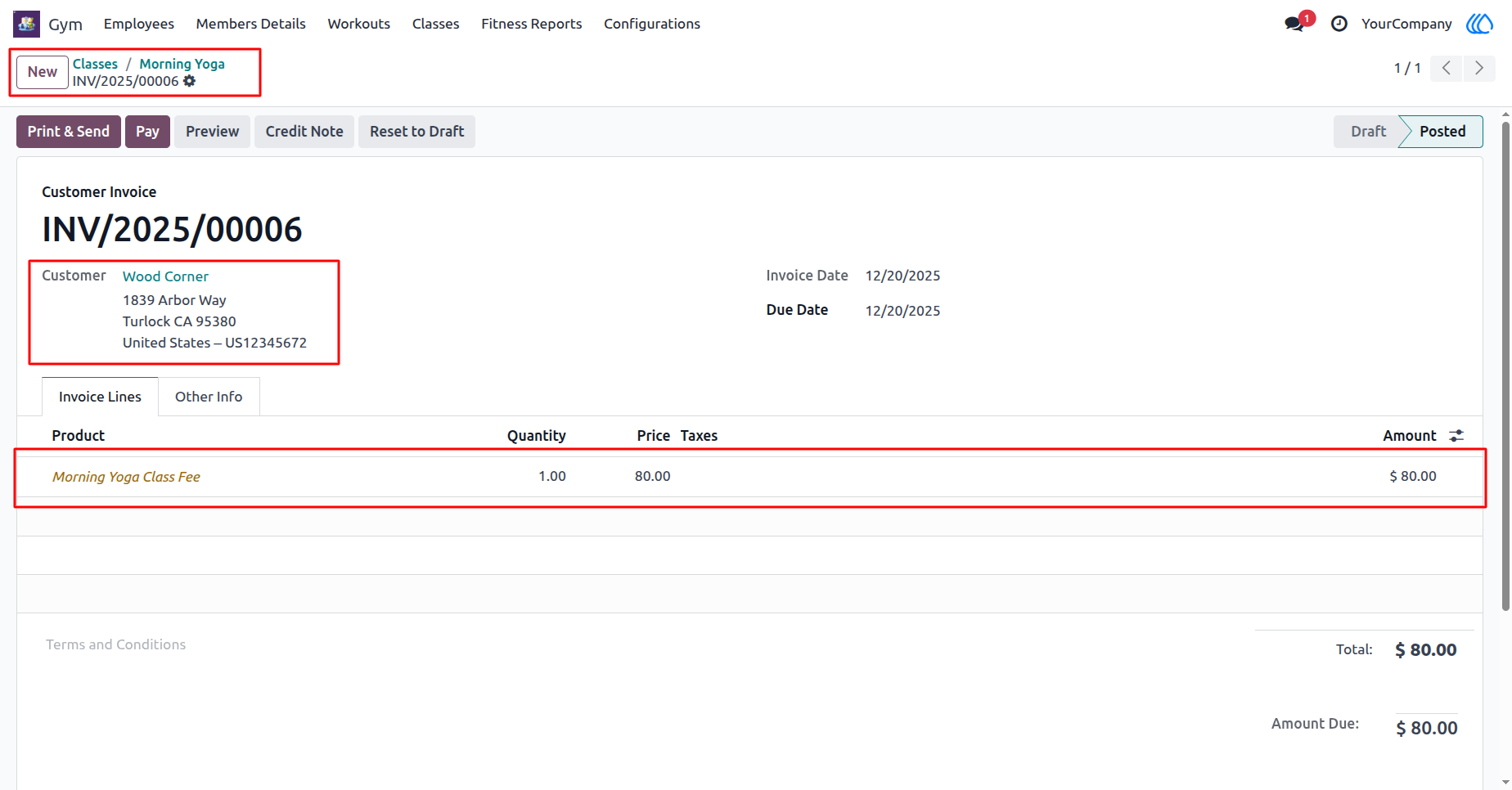Screen dimensions: 1512x790
Task: Click the New button
Action: [x=43, y=72]
